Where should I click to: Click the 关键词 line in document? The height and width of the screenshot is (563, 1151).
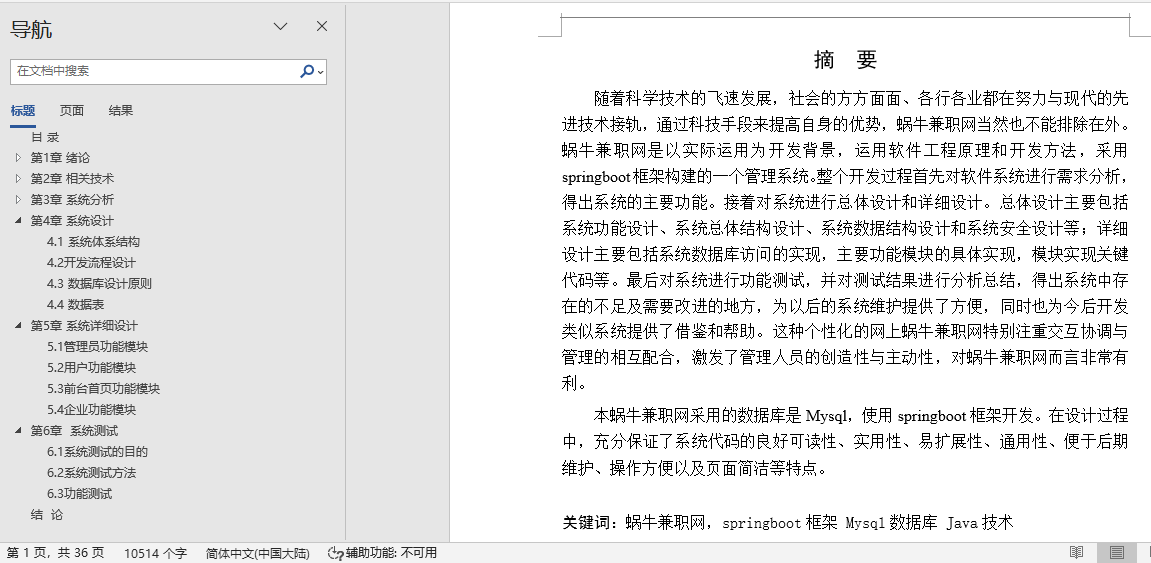[788, 523]
